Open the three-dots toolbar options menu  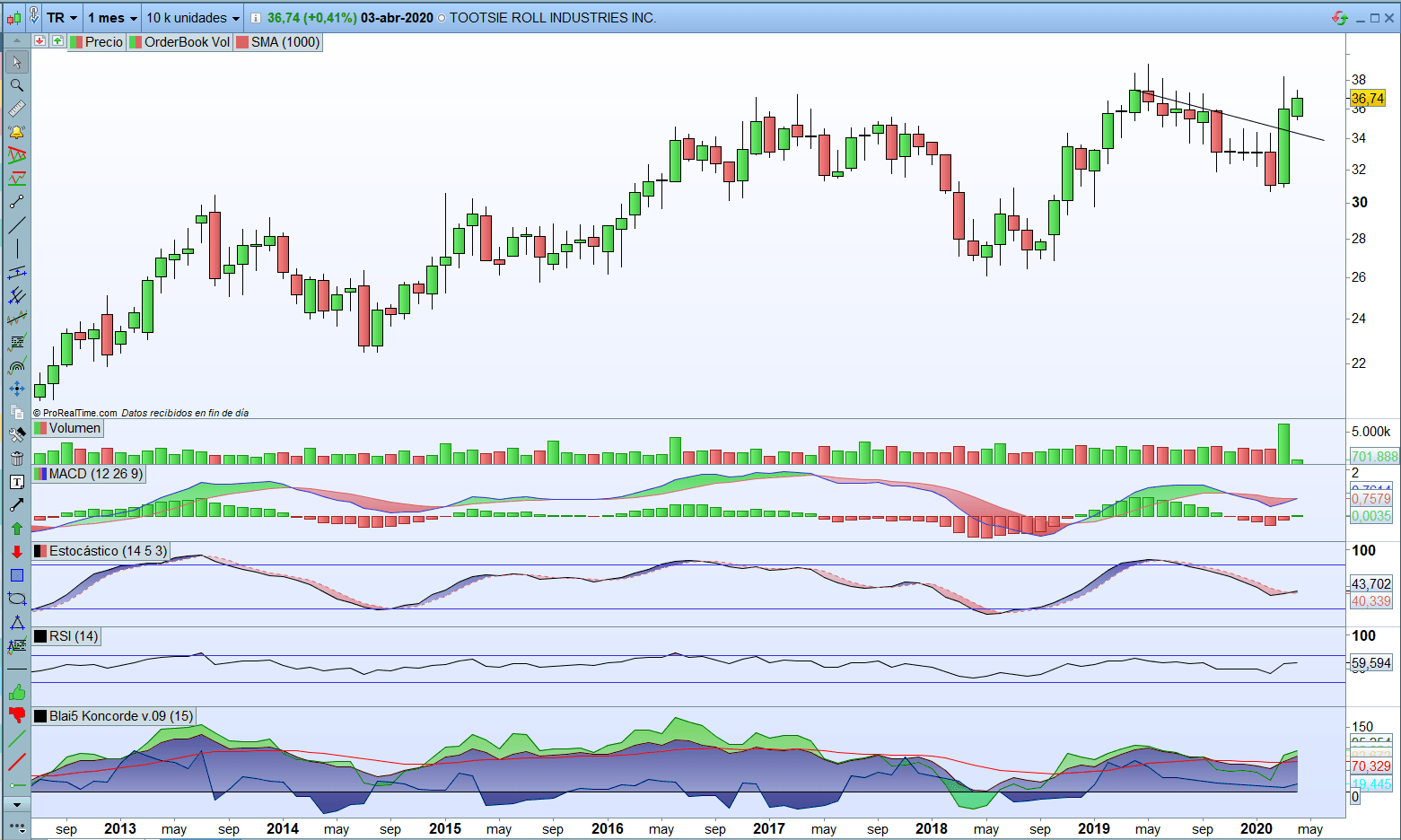16,826
